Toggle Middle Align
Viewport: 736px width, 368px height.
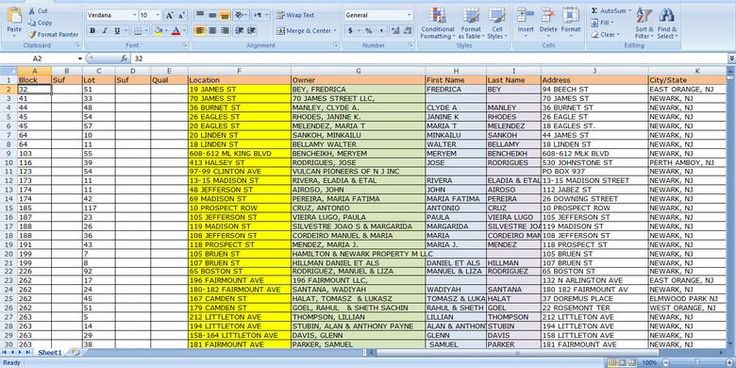tap(212, 15)
